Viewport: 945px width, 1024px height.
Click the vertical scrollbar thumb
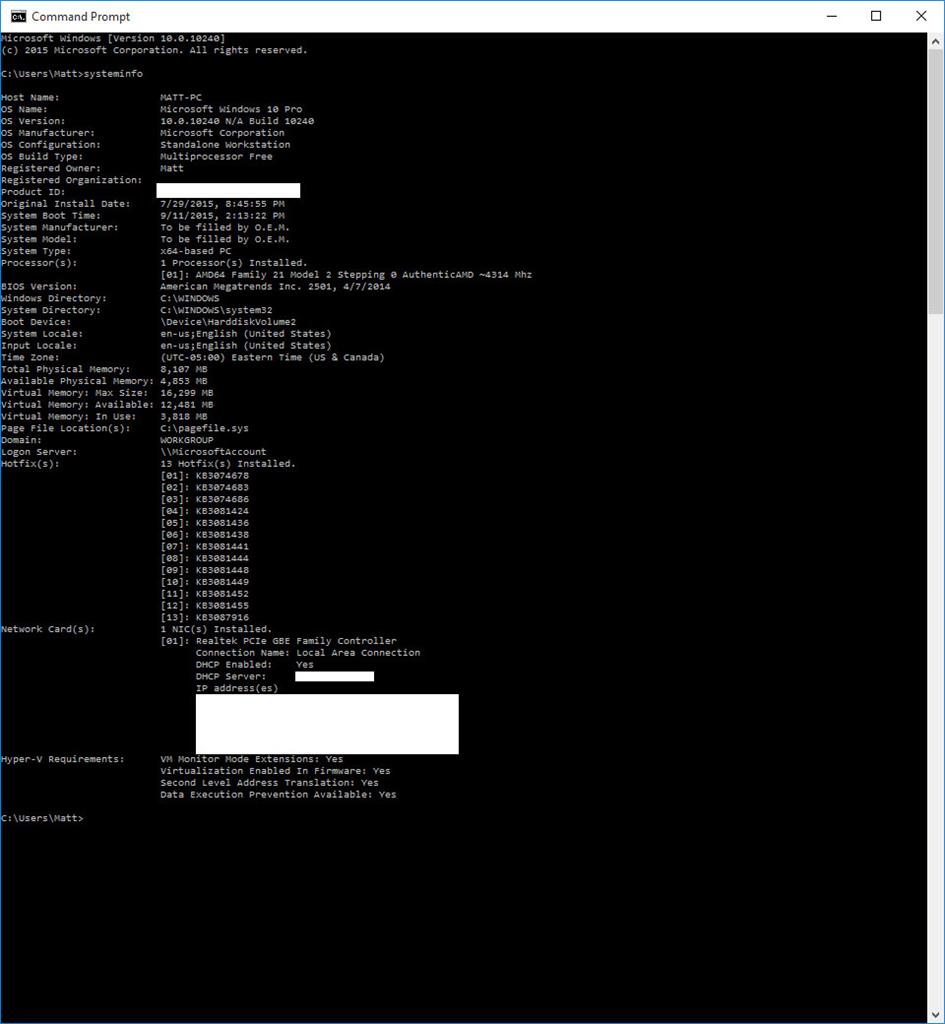point(935,182)
